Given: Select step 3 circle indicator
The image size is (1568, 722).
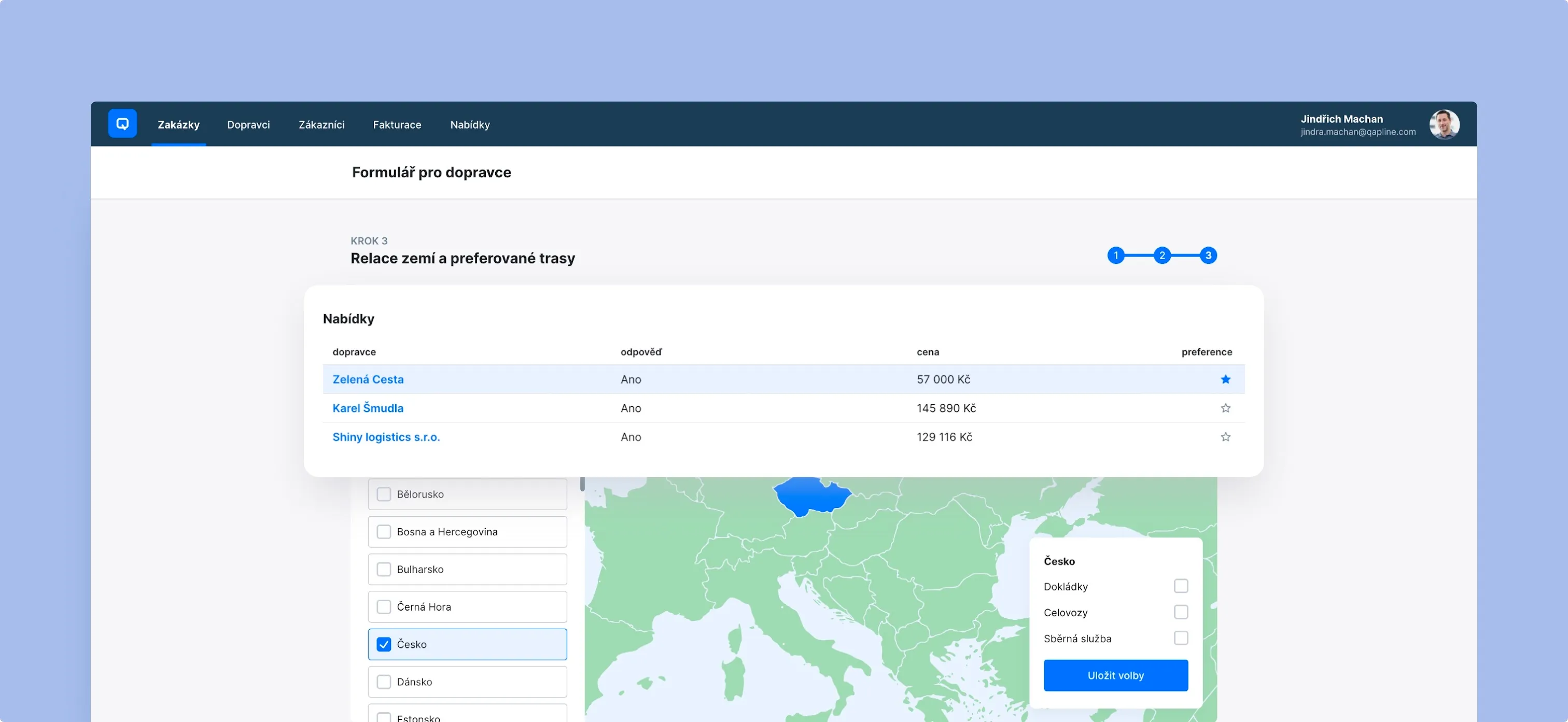Looking at the screenshot, I should (1208, 256).
